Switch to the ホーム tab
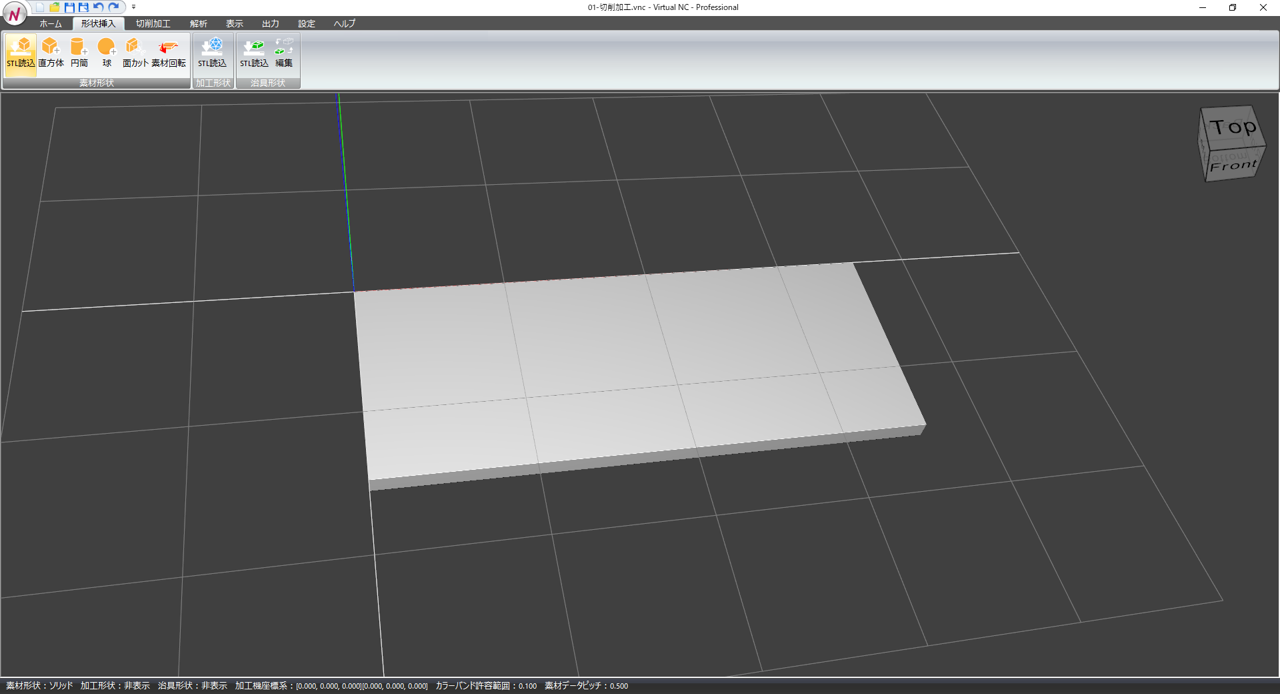1280x694 pixels. pos(50,23)
